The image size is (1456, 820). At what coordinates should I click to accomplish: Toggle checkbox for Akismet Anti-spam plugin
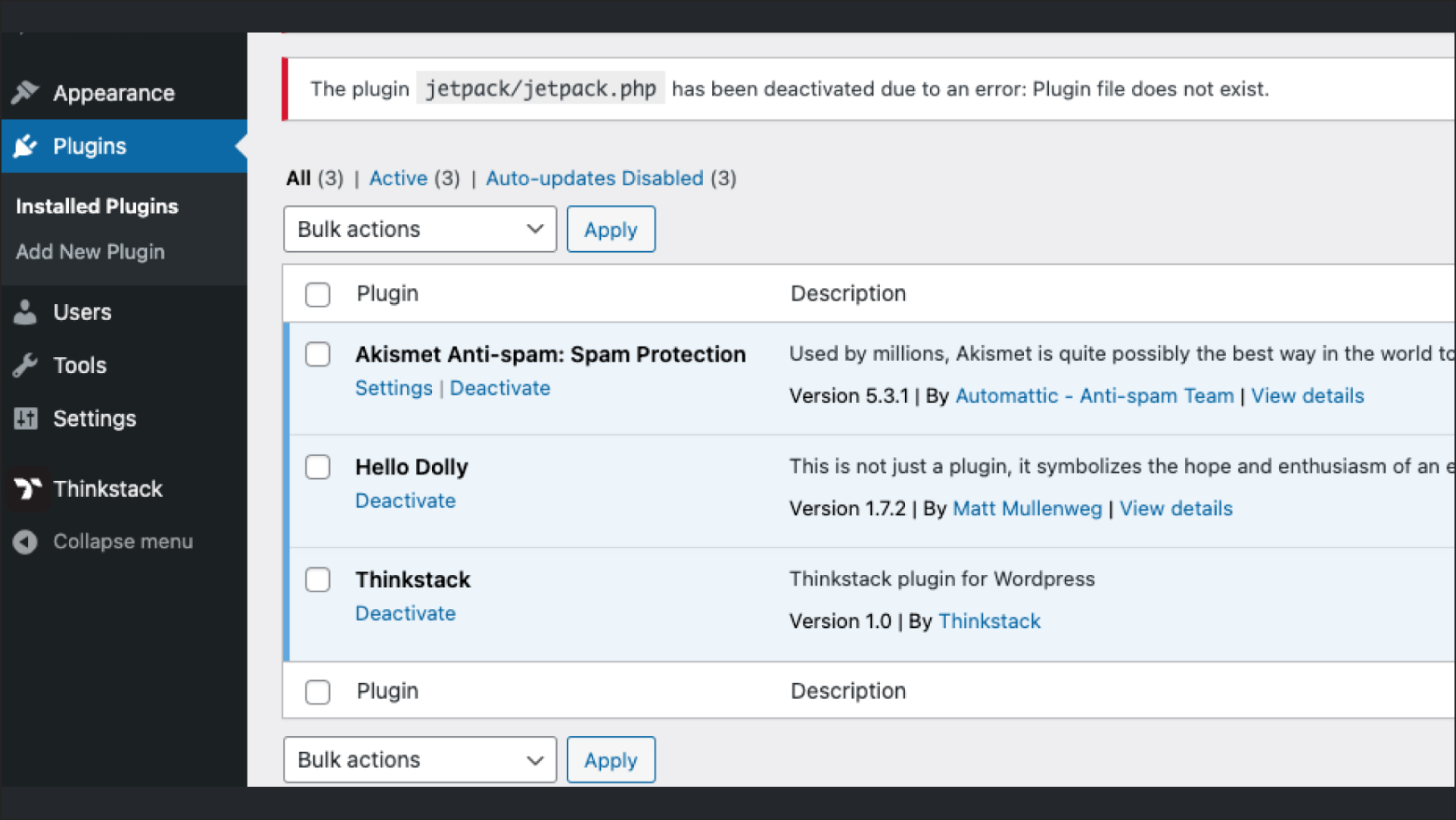pyautogui.click(x=319, y=354)
